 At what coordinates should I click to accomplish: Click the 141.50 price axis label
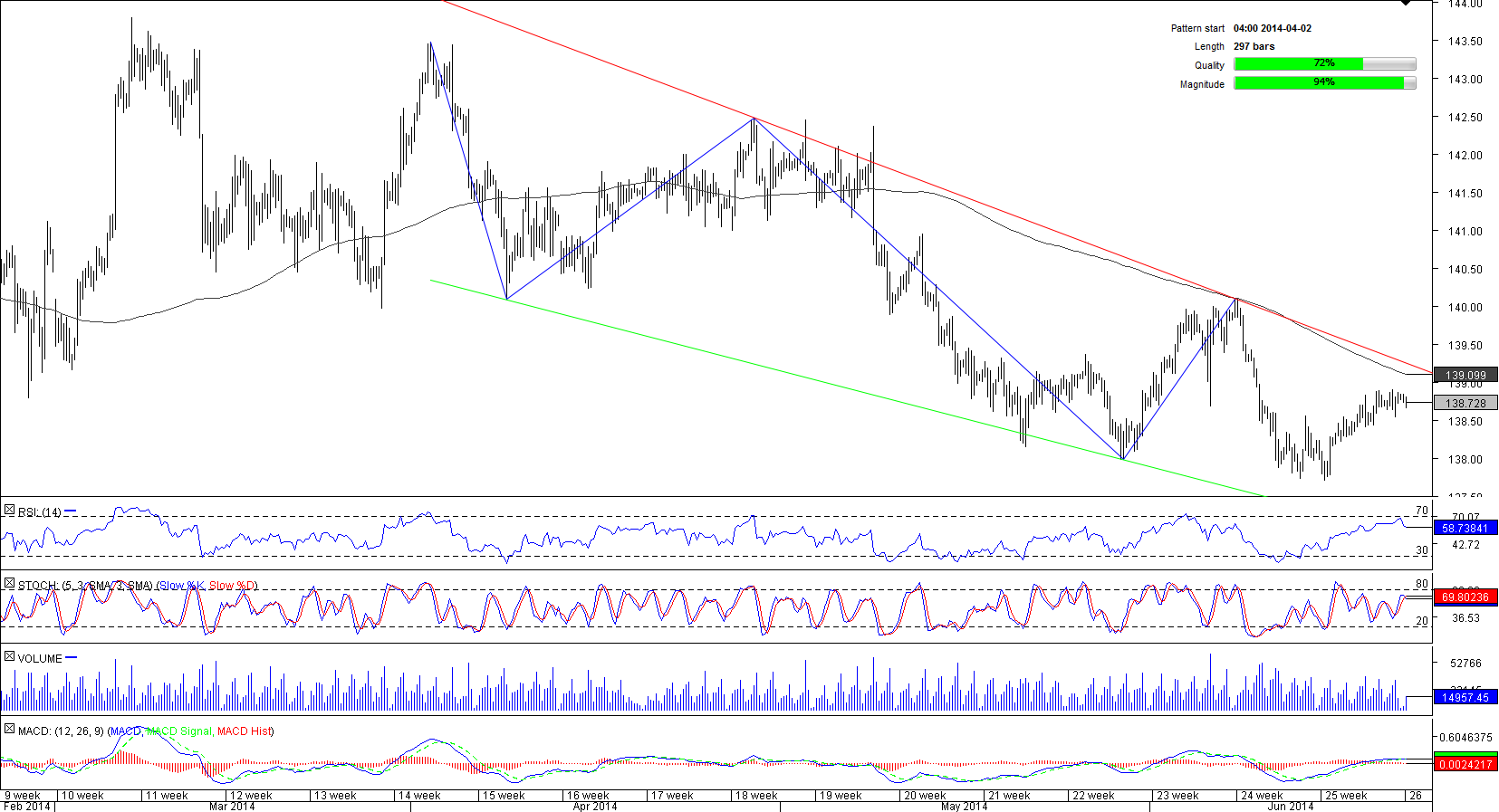pyautogui.click(x=1465, y=194)
